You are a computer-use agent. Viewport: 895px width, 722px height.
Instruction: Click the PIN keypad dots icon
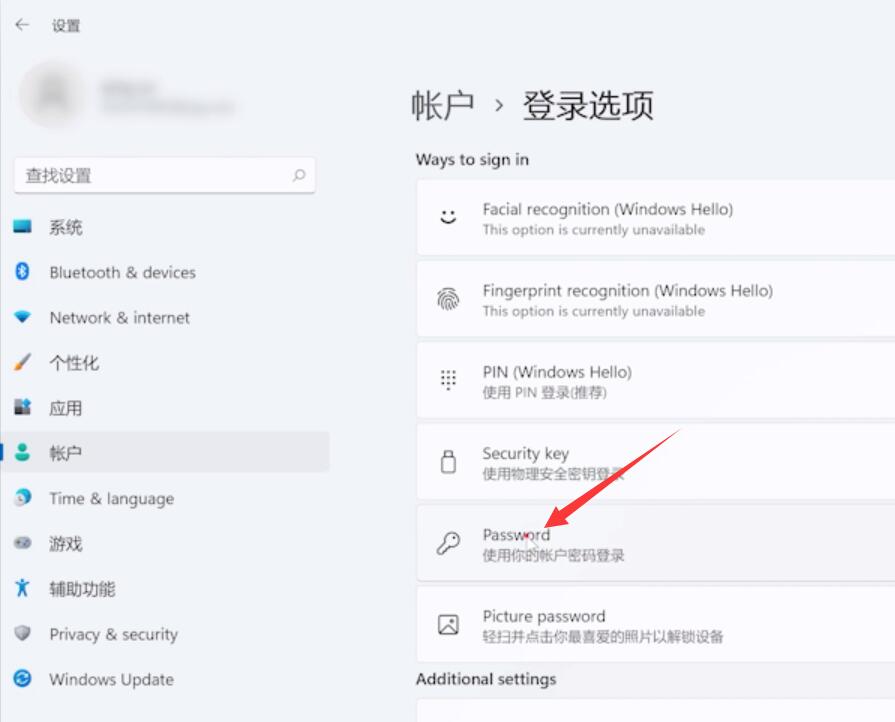(448, 380)
